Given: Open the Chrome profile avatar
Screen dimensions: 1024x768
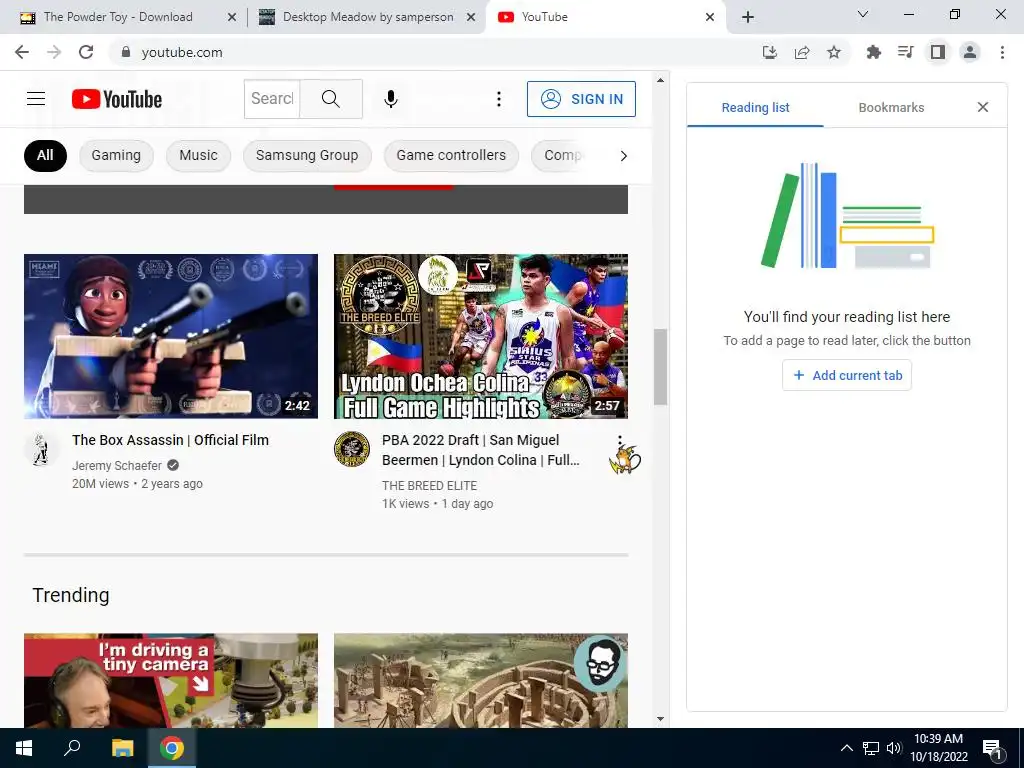Looking at the screenshot, I should pos(970,52).
